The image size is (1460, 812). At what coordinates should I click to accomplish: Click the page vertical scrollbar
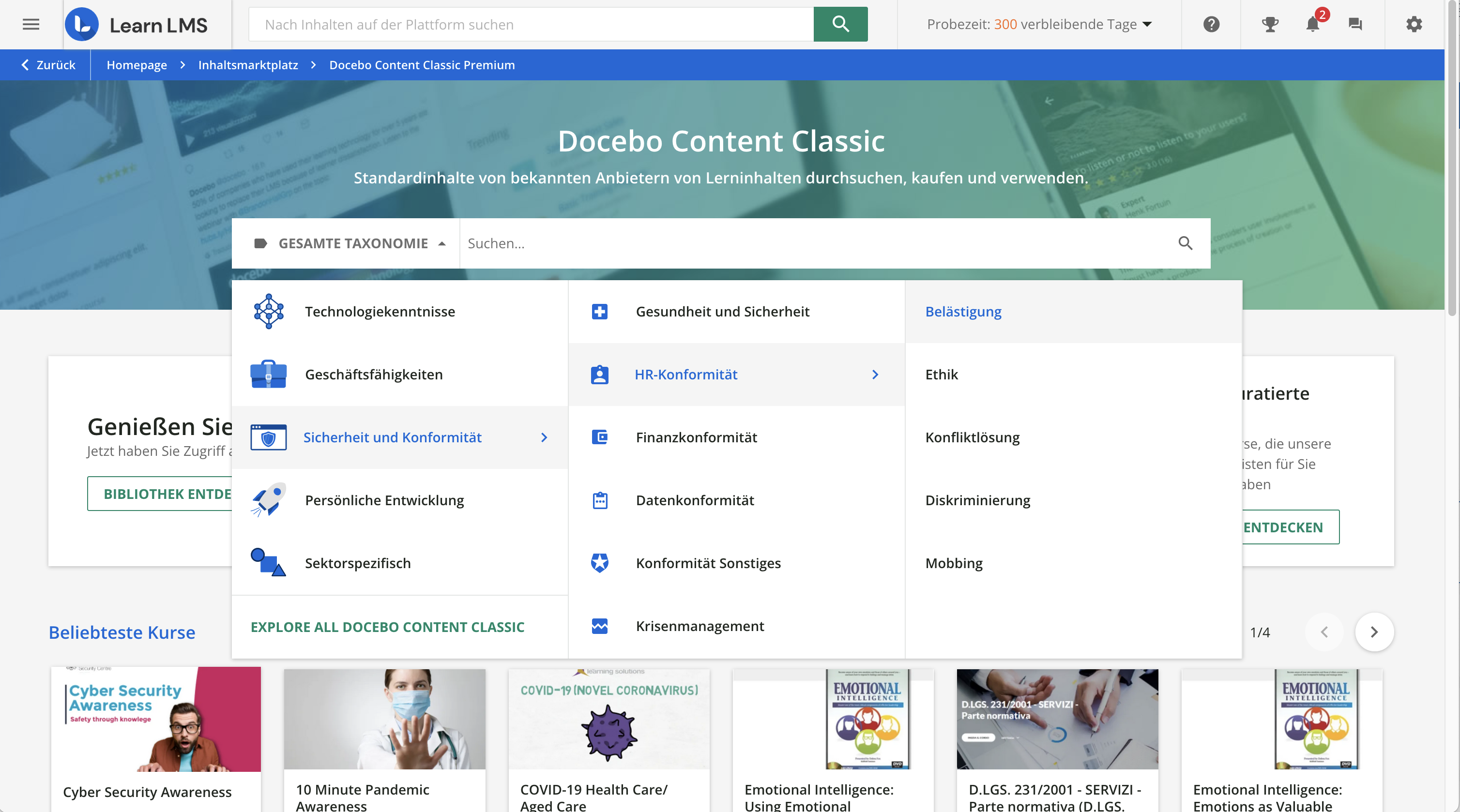coord(1451,159)
